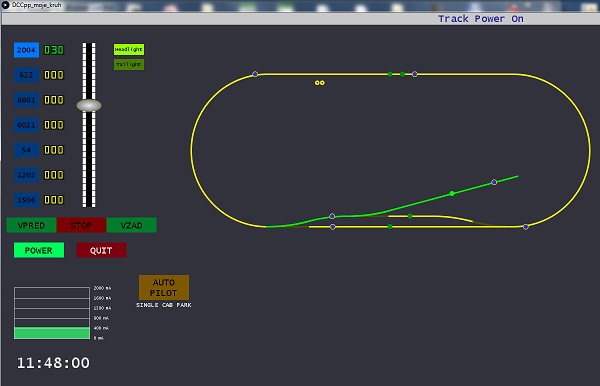Click the green current meter bar
The height and width of the screenshot is (386, 600).
point(52,333)
